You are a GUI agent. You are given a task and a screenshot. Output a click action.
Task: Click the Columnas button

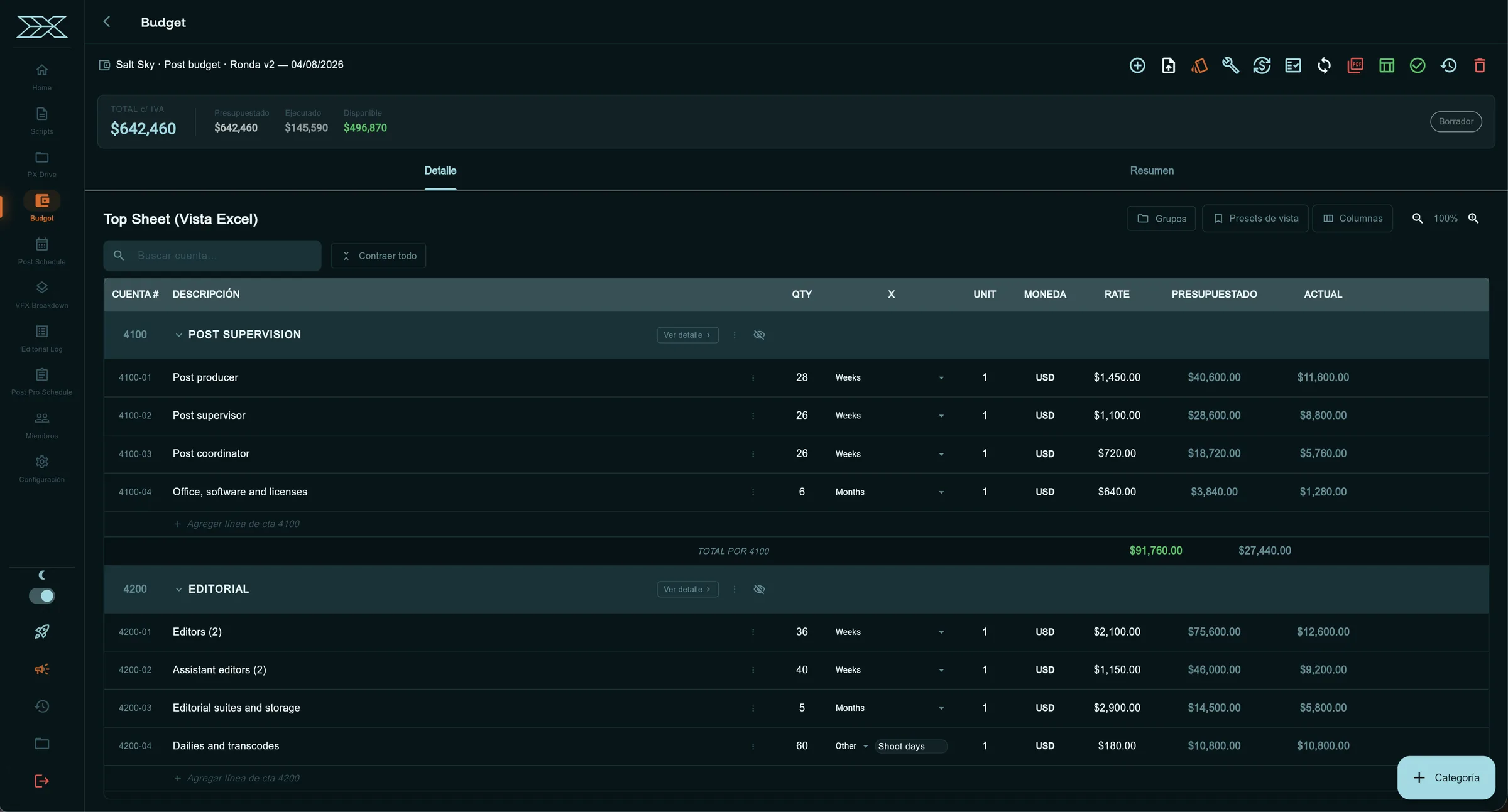[1352, 219]
